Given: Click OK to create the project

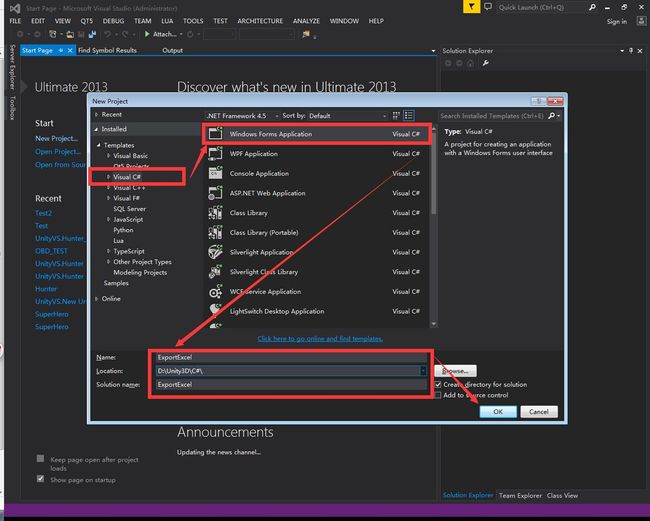Looking at the screenshot, I should pos(498,412).
